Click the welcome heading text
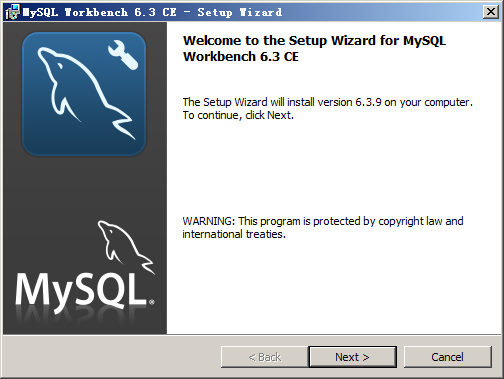504x379 pixels. tap(314, 48)
